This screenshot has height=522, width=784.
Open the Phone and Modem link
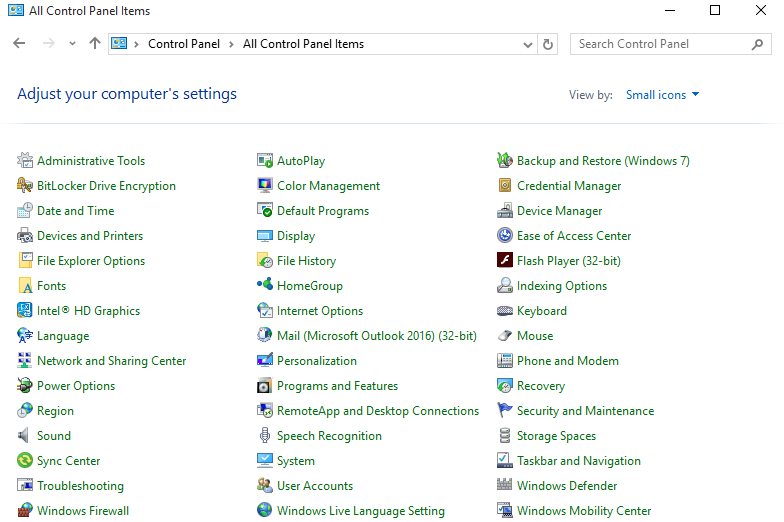click(x=568, y=361)
